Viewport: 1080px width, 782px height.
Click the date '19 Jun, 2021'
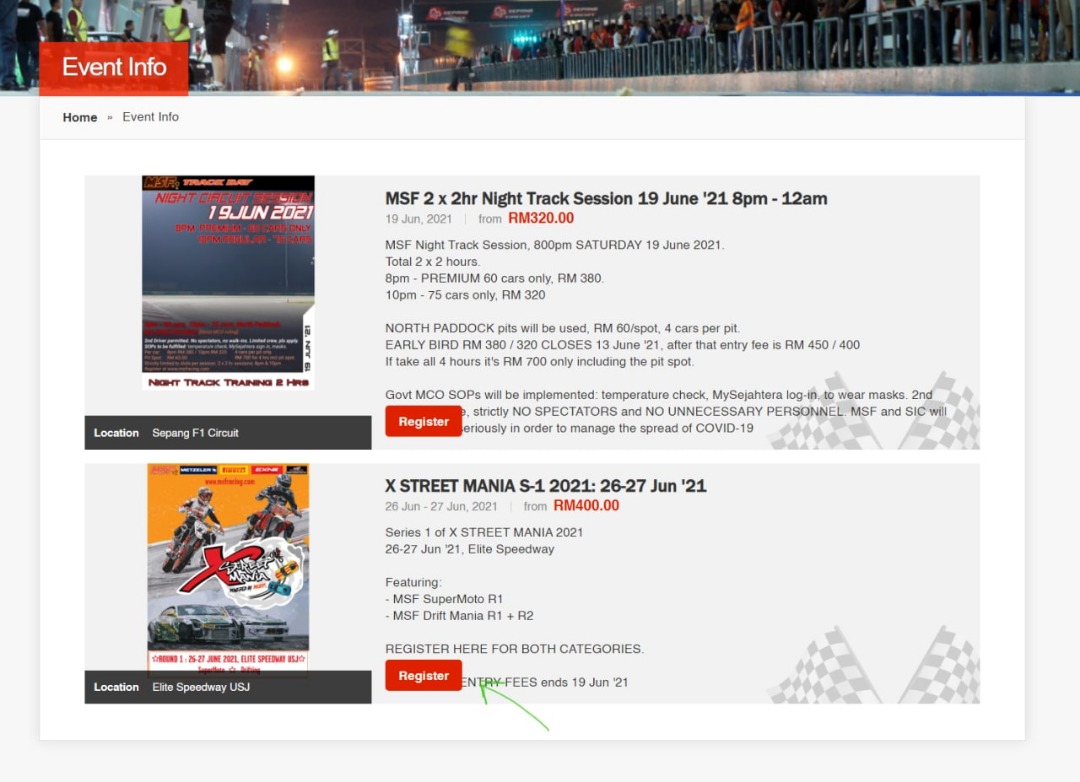(x=418, y=219)
